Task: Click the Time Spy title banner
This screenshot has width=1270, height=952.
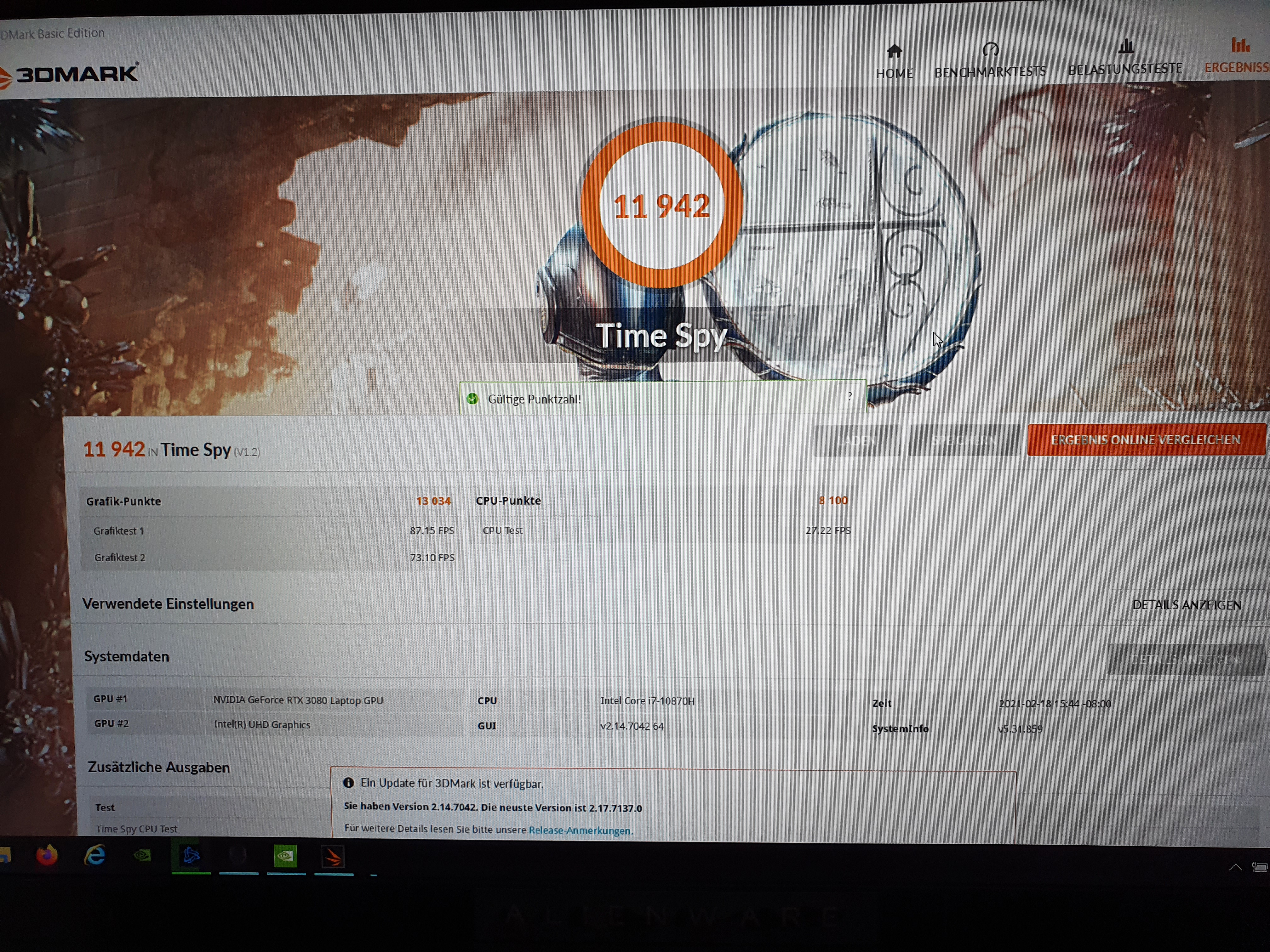Action: point(661,336)
